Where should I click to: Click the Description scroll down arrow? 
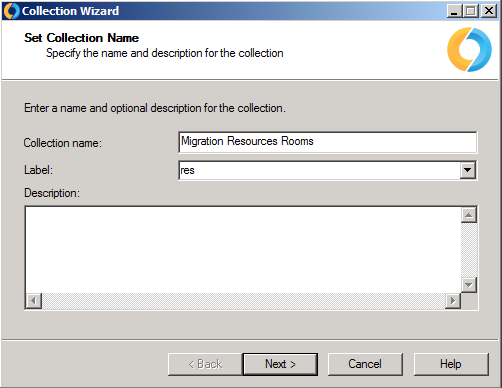point(469,285)
